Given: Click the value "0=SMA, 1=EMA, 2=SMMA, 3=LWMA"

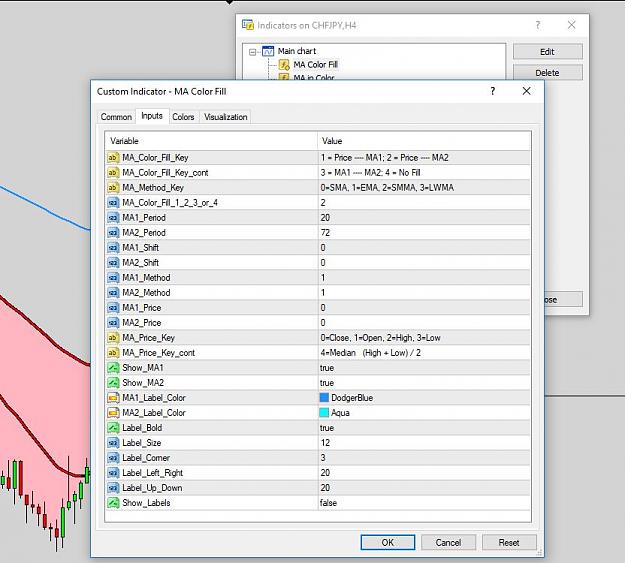Looking at the screenshot, I should (x=387, y=187).
